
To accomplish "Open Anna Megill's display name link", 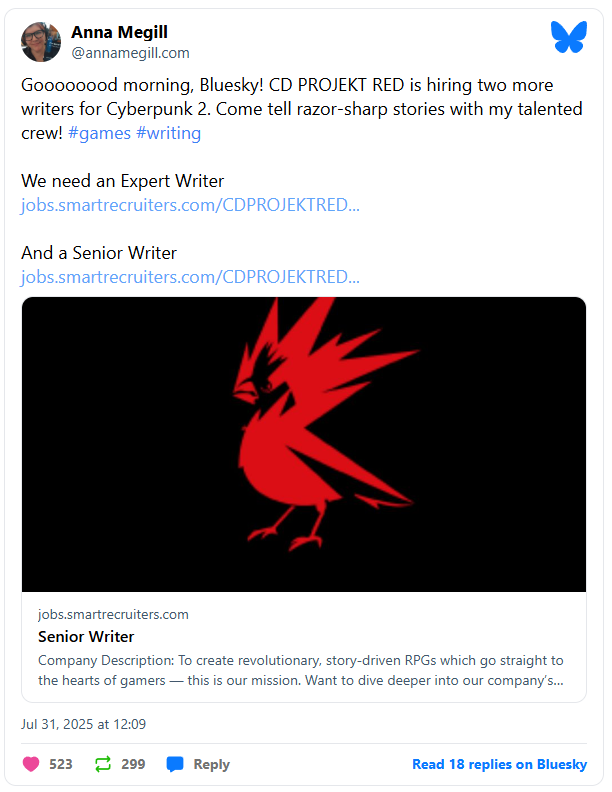I will 119,32.
